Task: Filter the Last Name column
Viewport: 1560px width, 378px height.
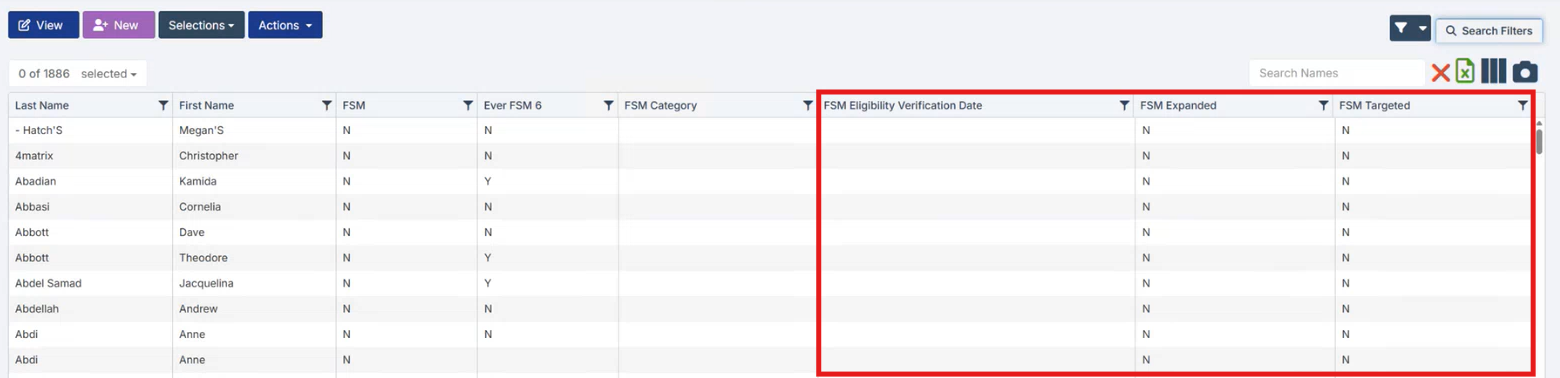Action: (x=163, y=105)
